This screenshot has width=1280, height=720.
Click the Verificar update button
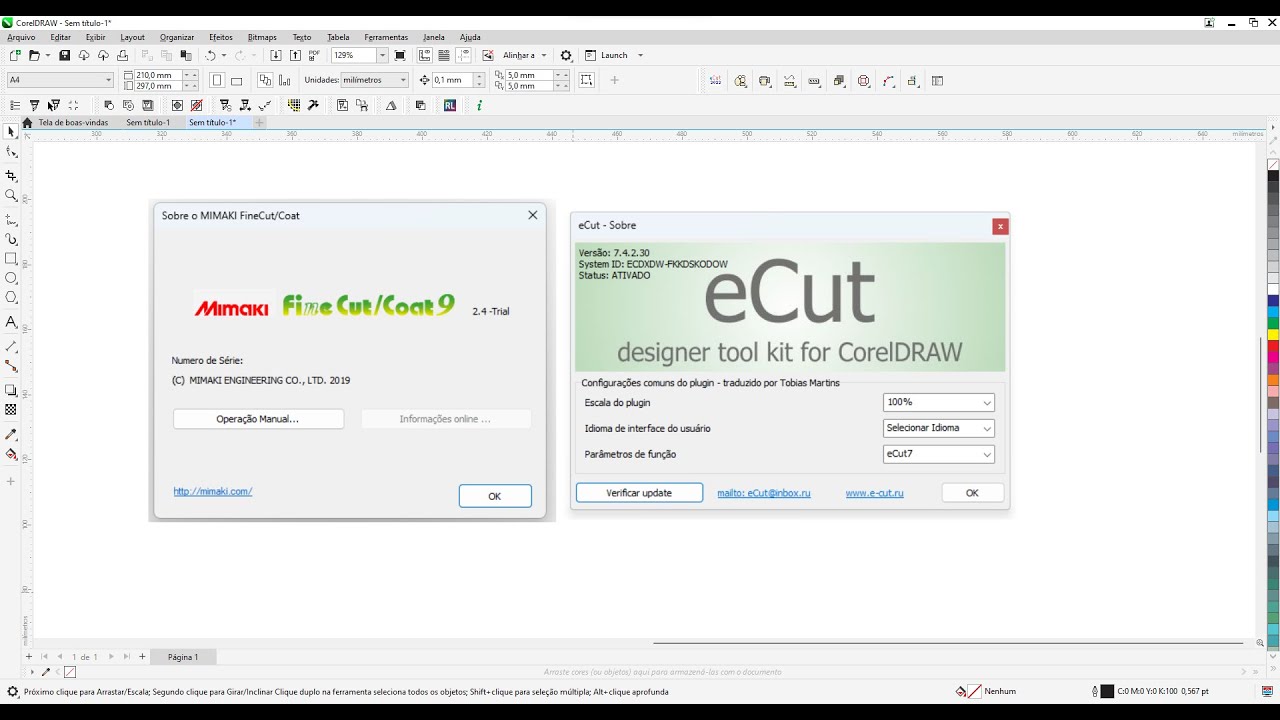pos(639,493)
